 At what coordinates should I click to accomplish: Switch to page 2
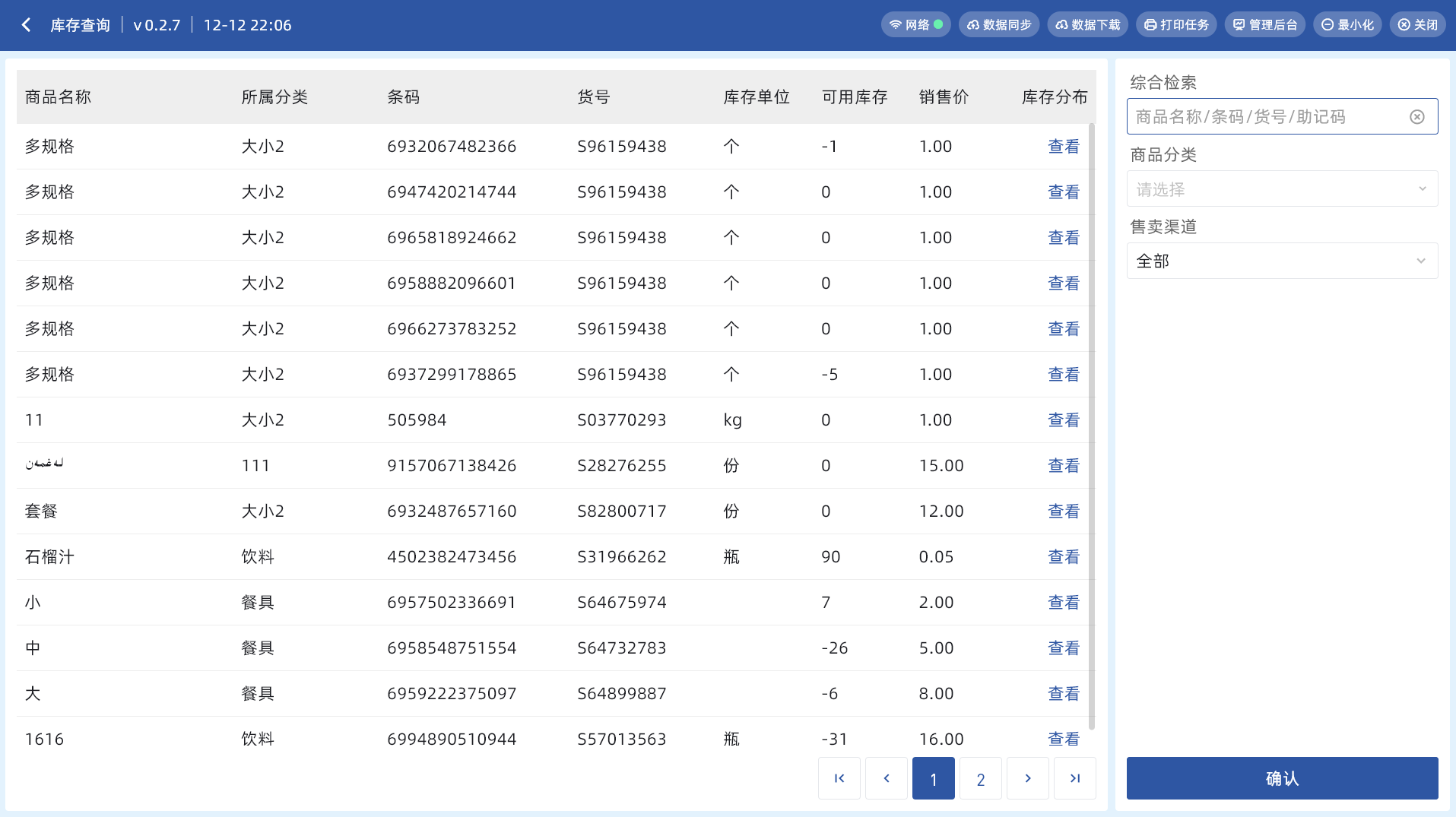tap(981, 778)
